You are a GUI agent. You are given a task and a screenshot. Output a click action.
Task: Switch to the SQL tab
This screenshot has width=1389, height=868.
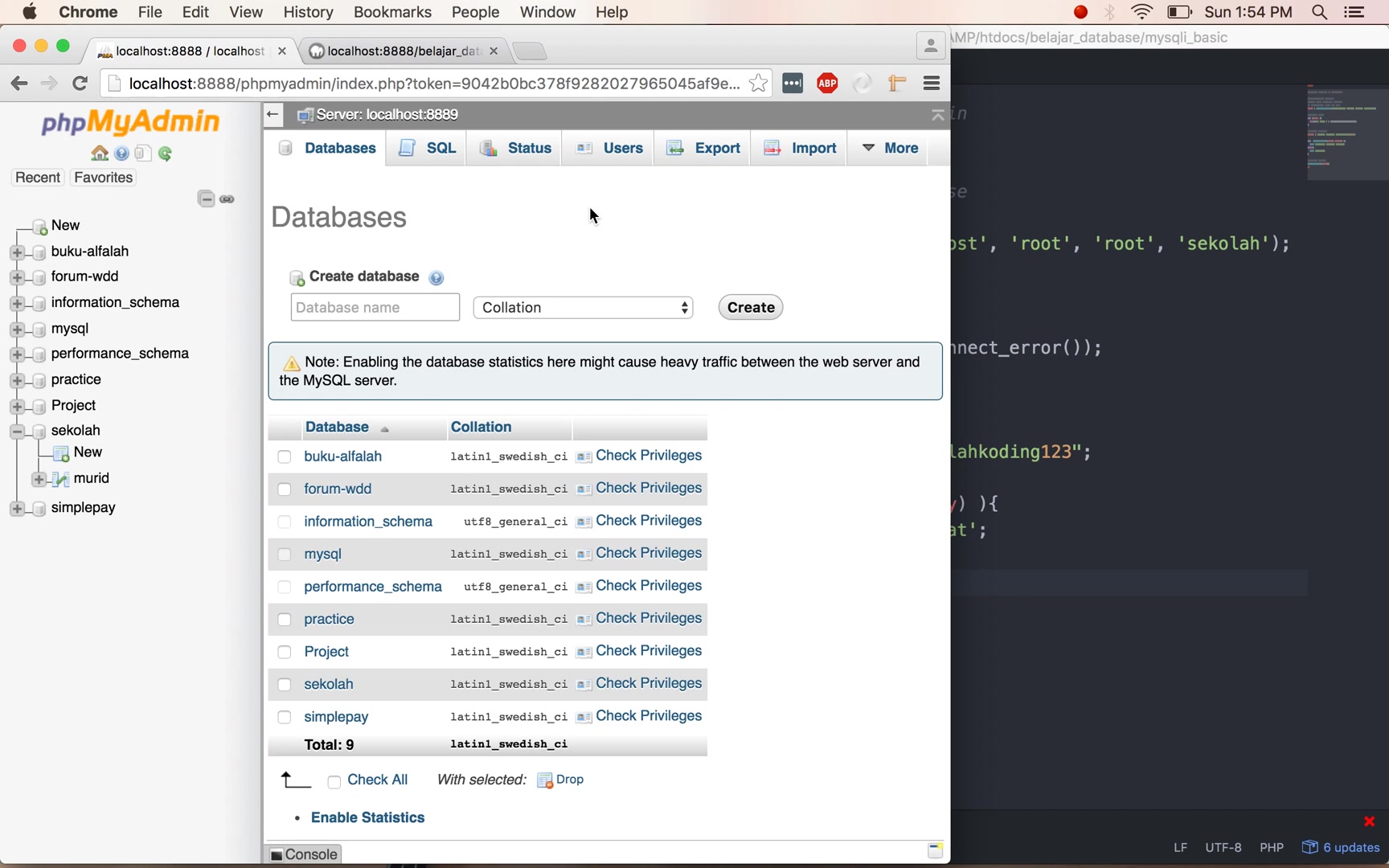[x=428, y=148]
